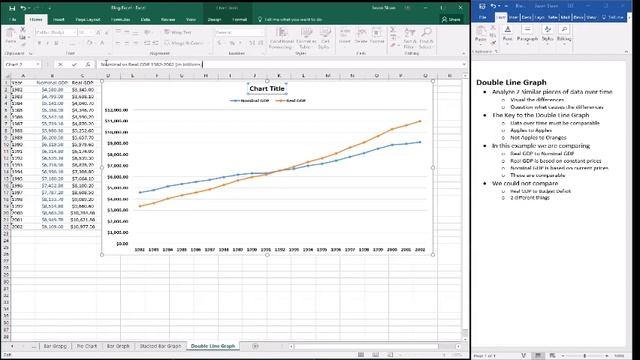This screenshot has width=640, height=360.
Task: Click Excel's Share button
Action: coord(451,19)
